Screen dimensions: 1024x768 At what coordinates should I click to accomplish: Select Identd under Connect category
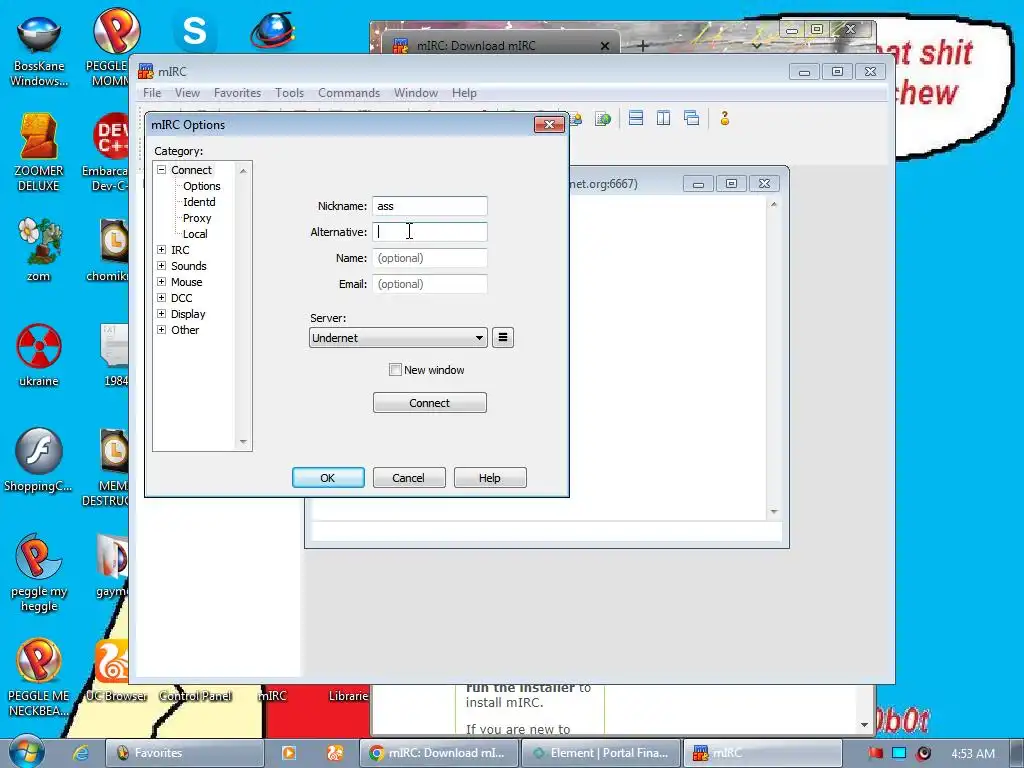coord(199,202)
